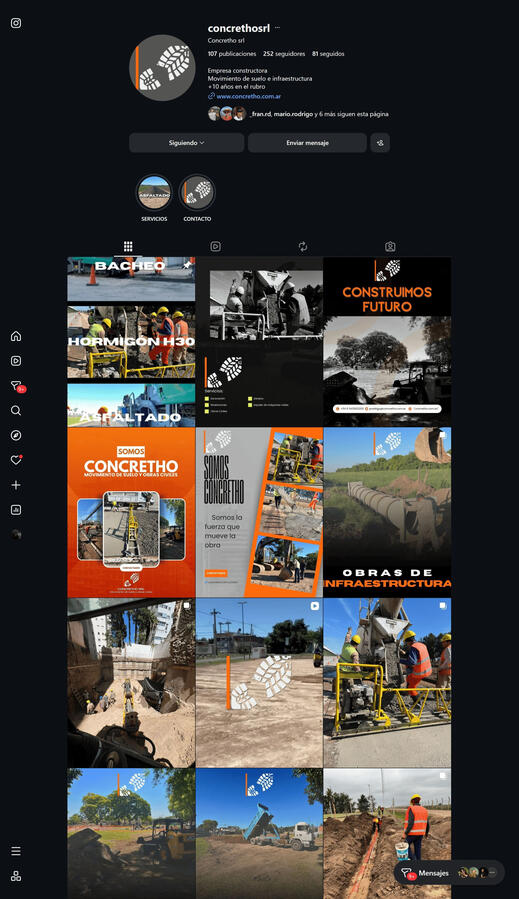Click the more dots in Mensajes bar
Screen dimensions: 519x899
[492, 873]
